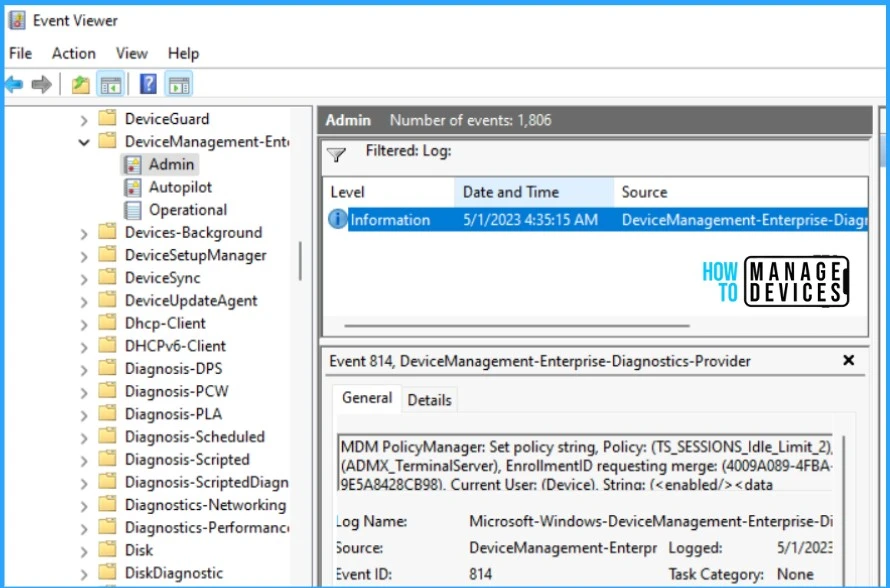Click the filter funnel icon
The width and height of the screenshot is (890, 588).
pos(337,154)
